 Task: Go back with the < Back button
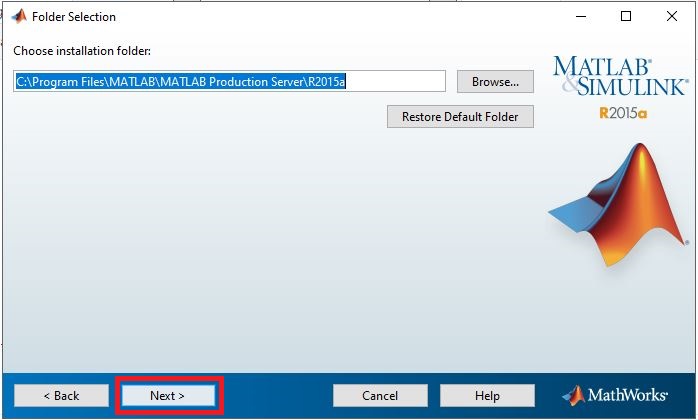point(61,396)
